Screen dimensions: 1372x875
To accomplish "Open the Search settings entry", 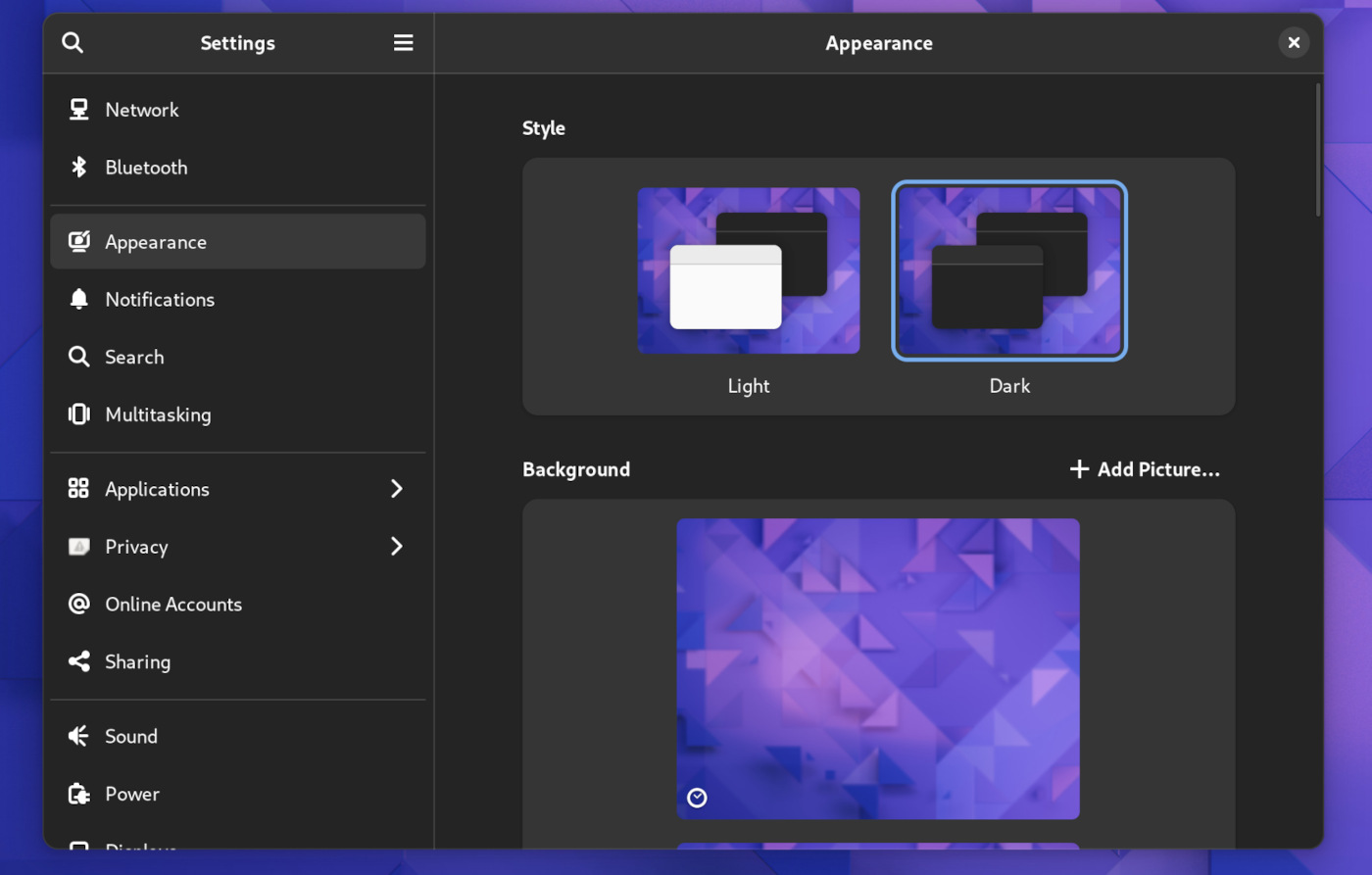I will click(x=134, y=357).
